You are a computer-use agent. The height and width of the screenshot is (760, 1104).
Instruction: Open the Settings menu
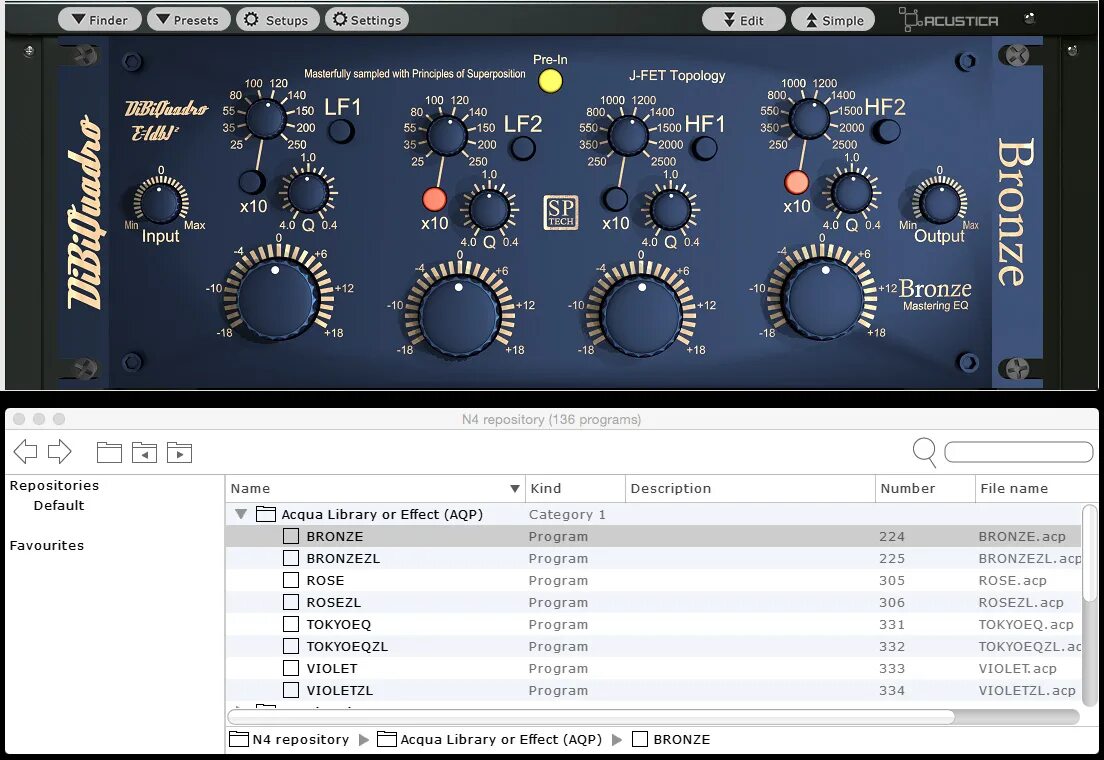tap(367, 20)
